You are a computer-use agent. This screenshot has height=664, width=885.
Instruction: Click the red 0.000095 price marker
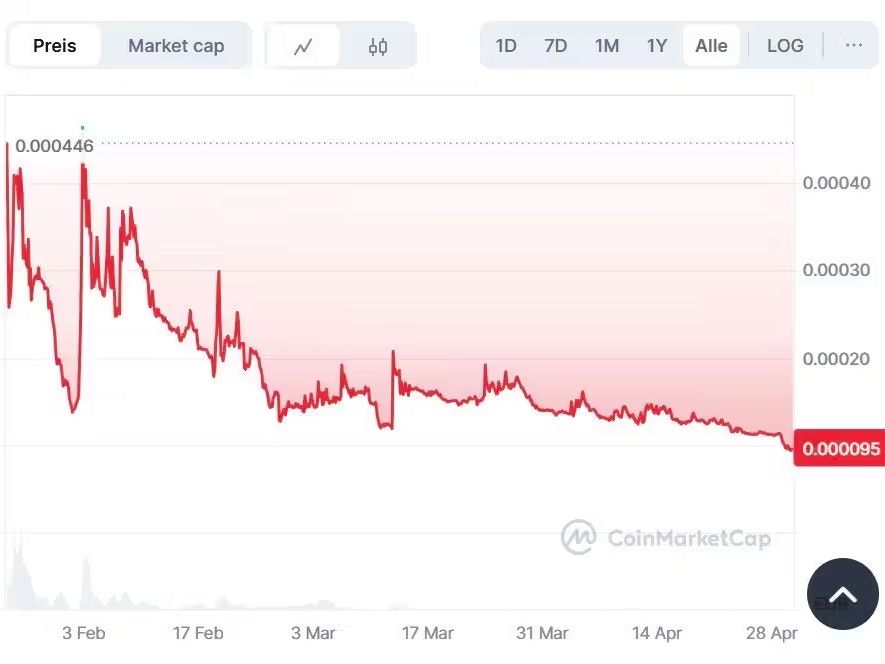(839, 449)
